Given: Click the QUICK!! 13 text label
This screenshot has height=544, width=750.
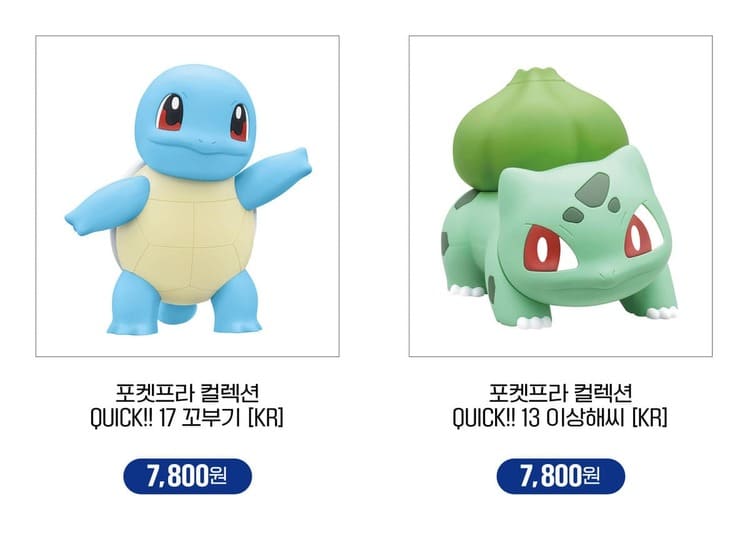Looking at the screenshot, I should pyautogui.click(x=496, y=418).
